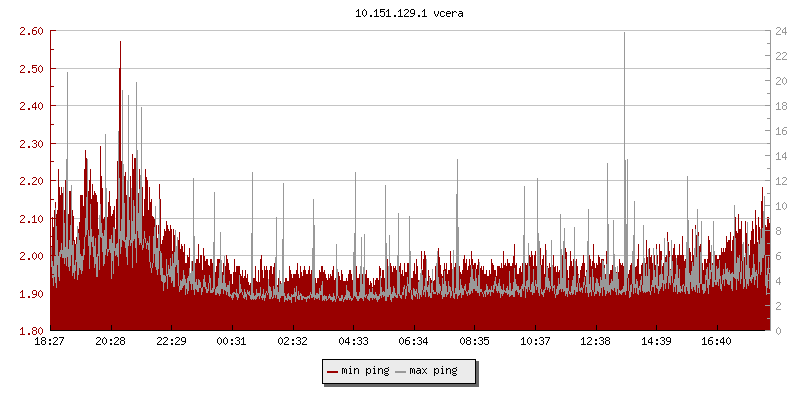
Task: Click the 12:38 time axis label
Action: pyautogui.click(x=596, y=341)
